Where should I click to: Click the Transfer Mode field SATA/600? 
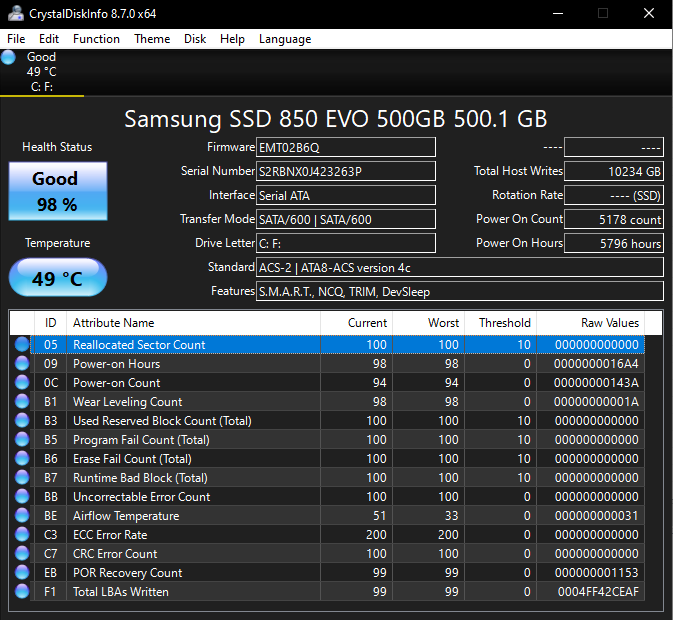(346, 219)
